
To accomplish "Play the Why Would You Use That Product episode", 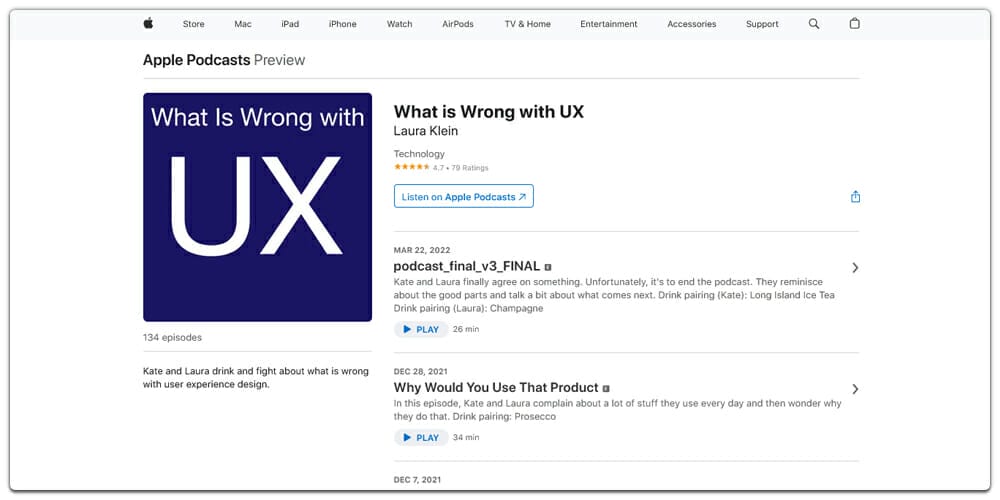I will pyautogui.click(x=421, y=438).
